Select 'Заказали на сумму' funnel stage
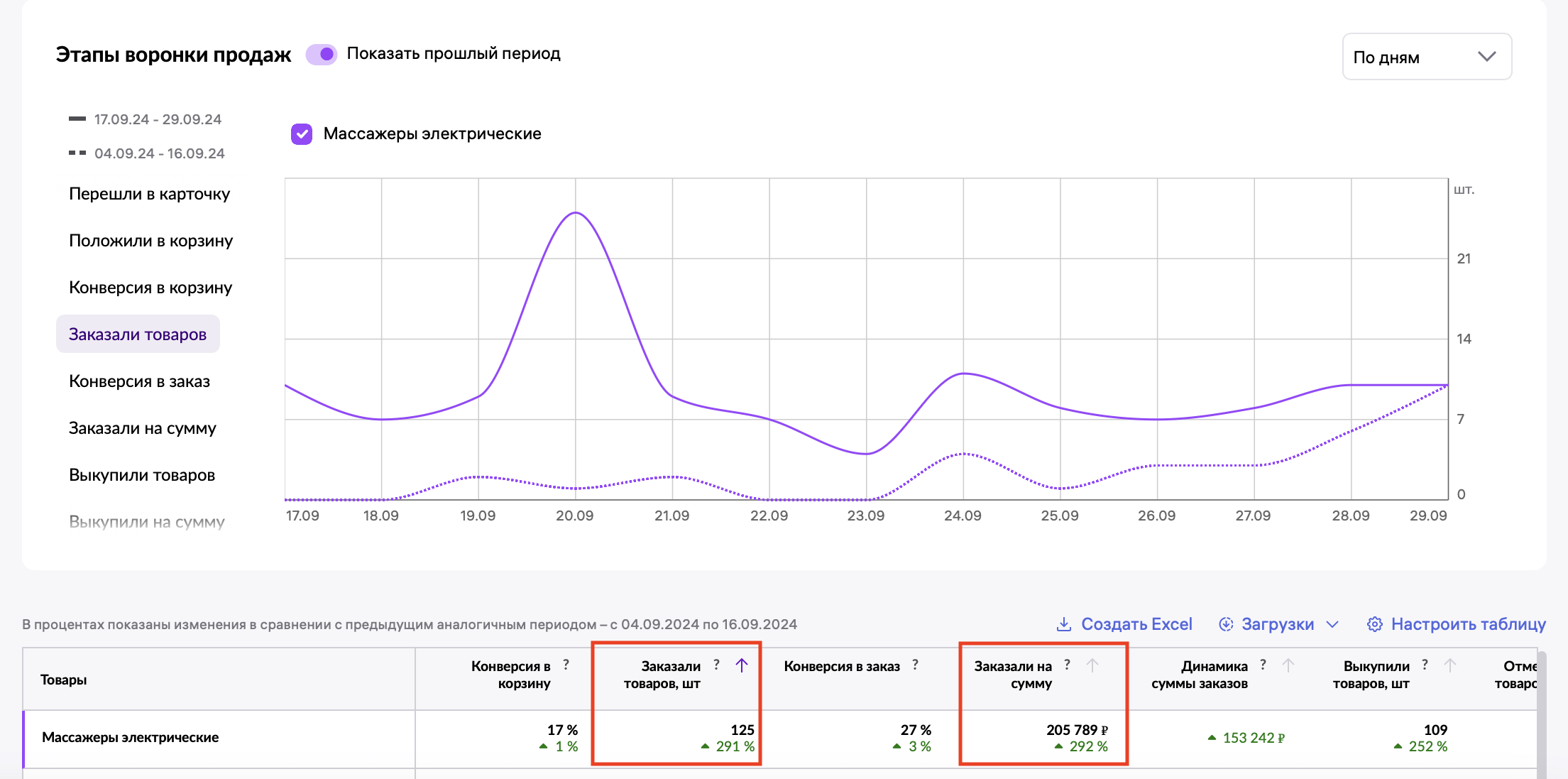Screen dimensions: 1568x779 pyautogui.click(x=143, y=428)
